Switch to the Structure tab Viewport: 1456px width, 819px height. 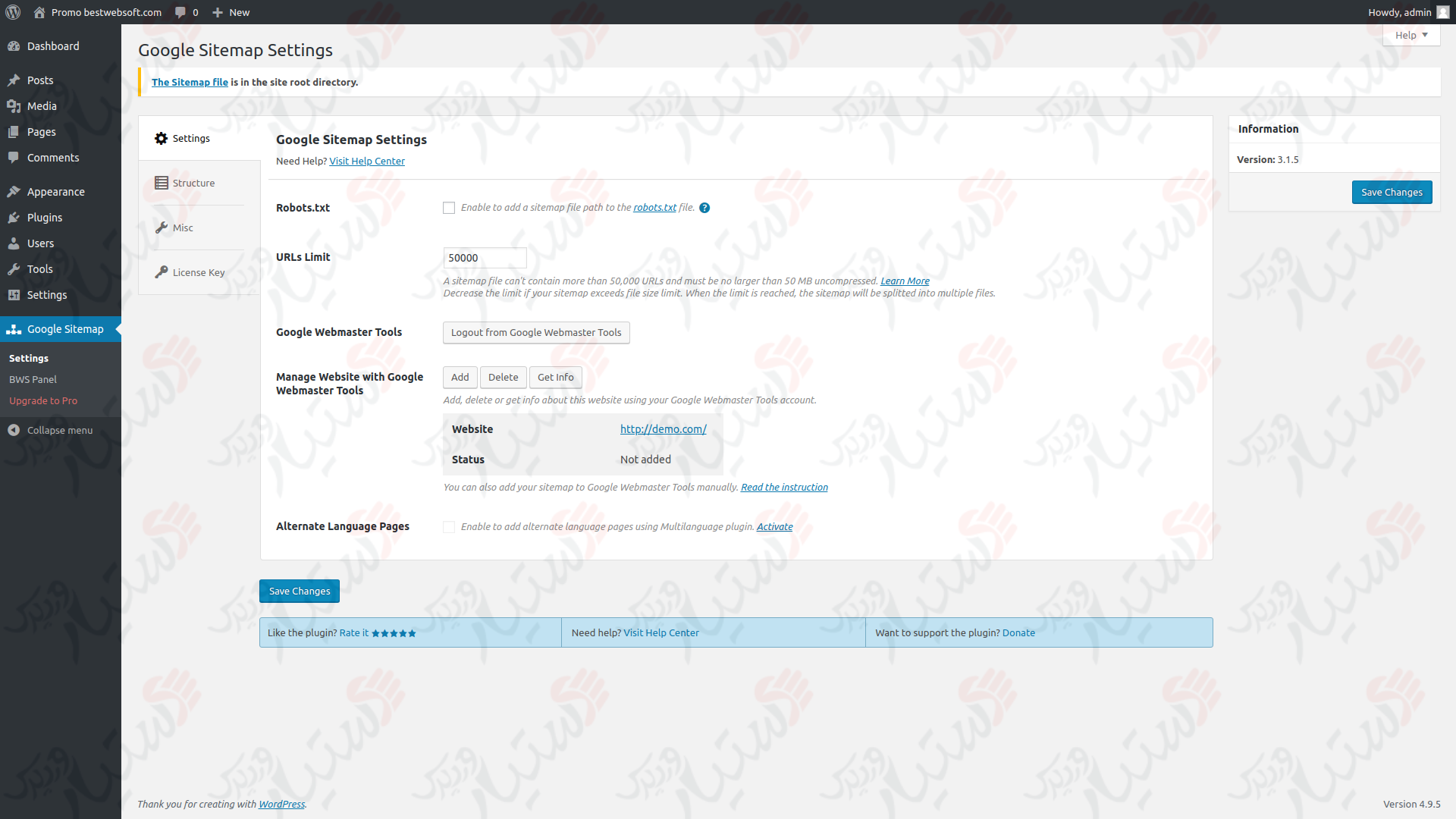click(x=194, y=183)
